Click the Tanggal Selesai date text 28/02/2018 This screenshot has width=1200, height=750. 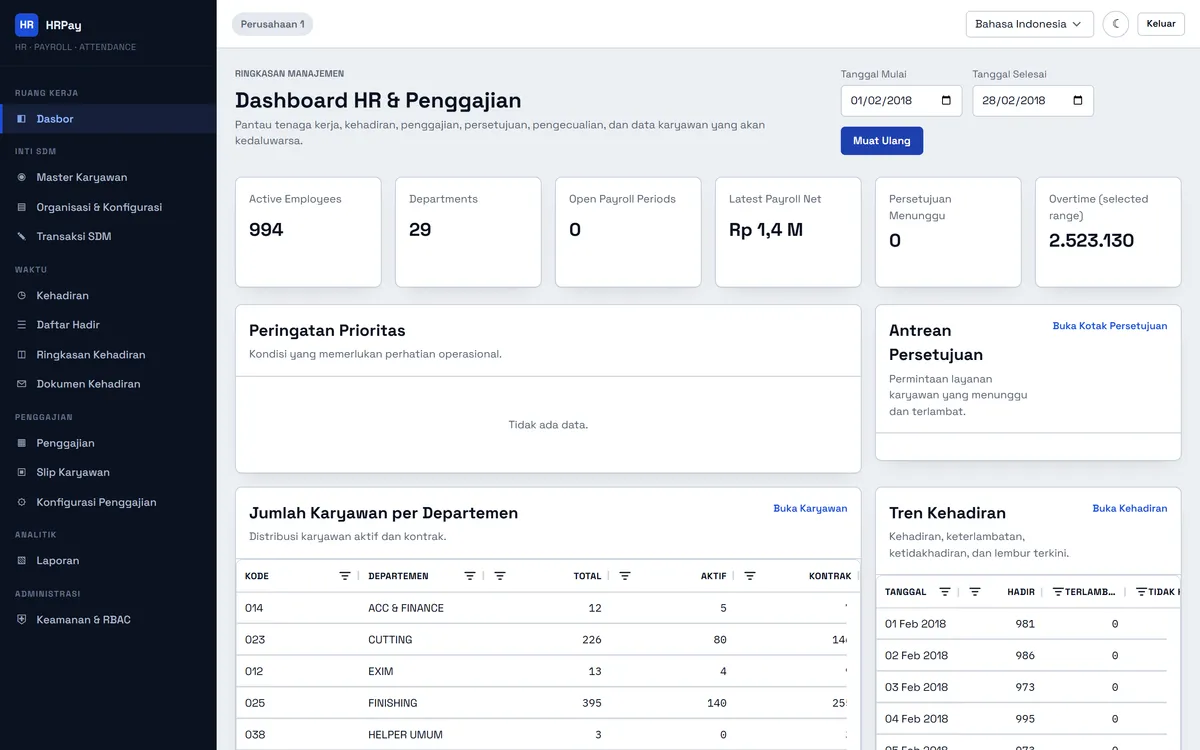(x=1013, y=101)
